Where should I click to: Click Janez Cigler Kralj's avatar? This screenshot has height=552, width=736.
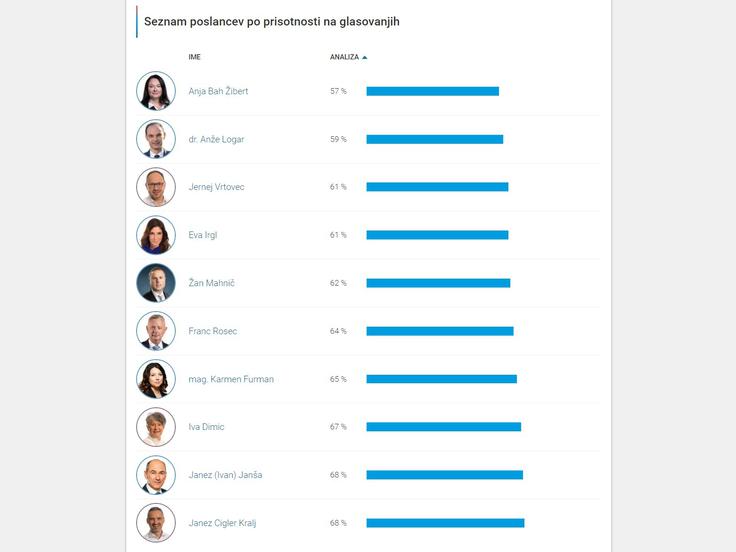[156, 523]
